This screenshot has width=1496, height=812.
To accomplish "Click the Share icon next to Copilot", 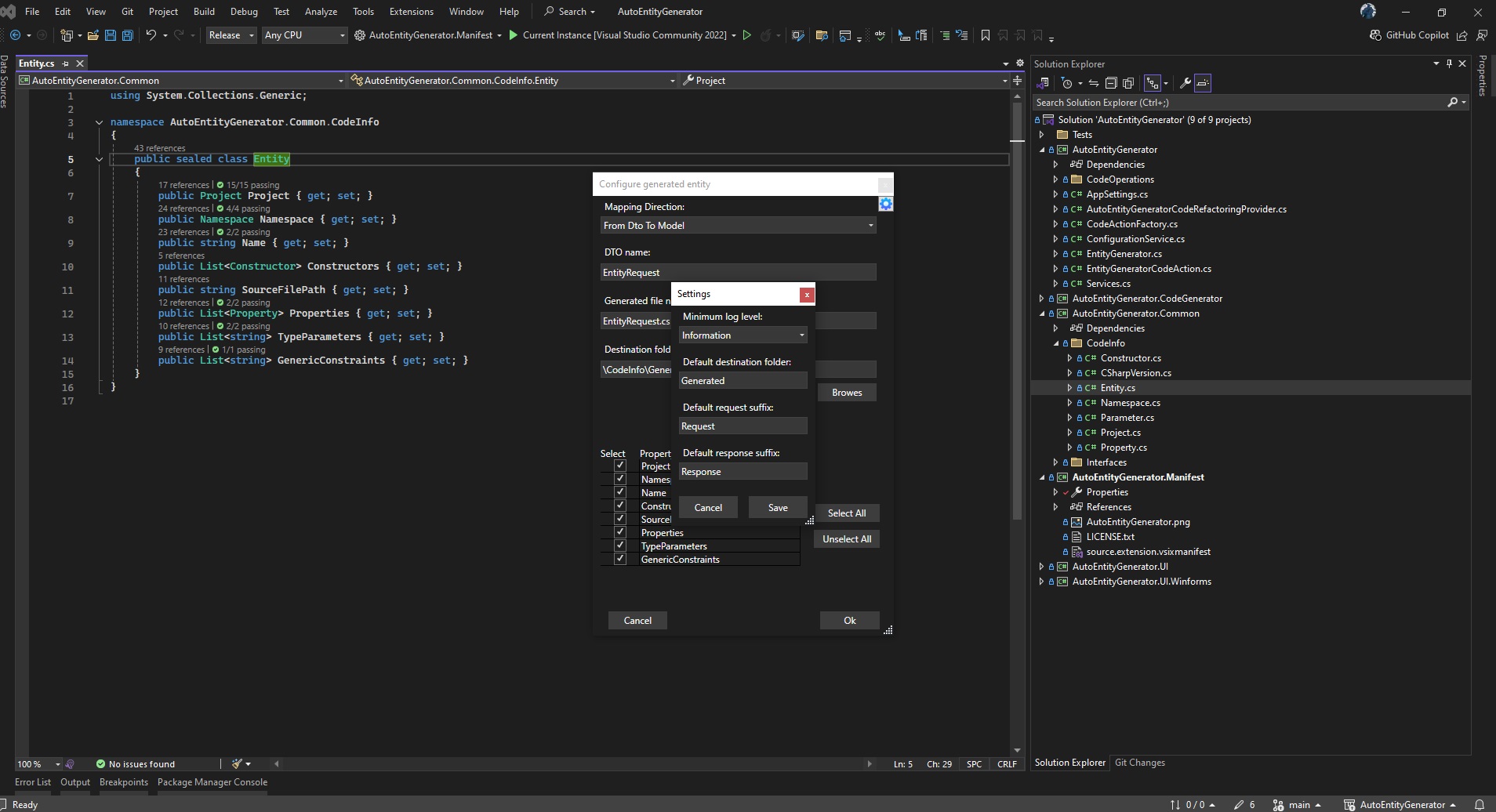I will click(x=1462, y=35).
